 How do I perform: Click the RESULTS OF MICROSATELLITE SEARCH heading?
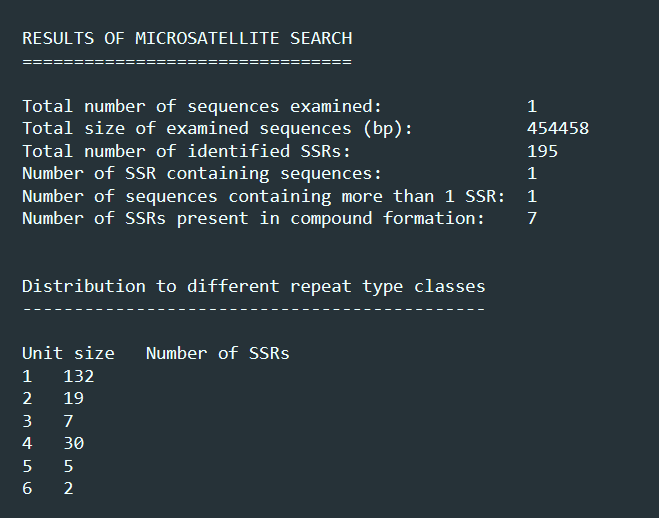187,39
